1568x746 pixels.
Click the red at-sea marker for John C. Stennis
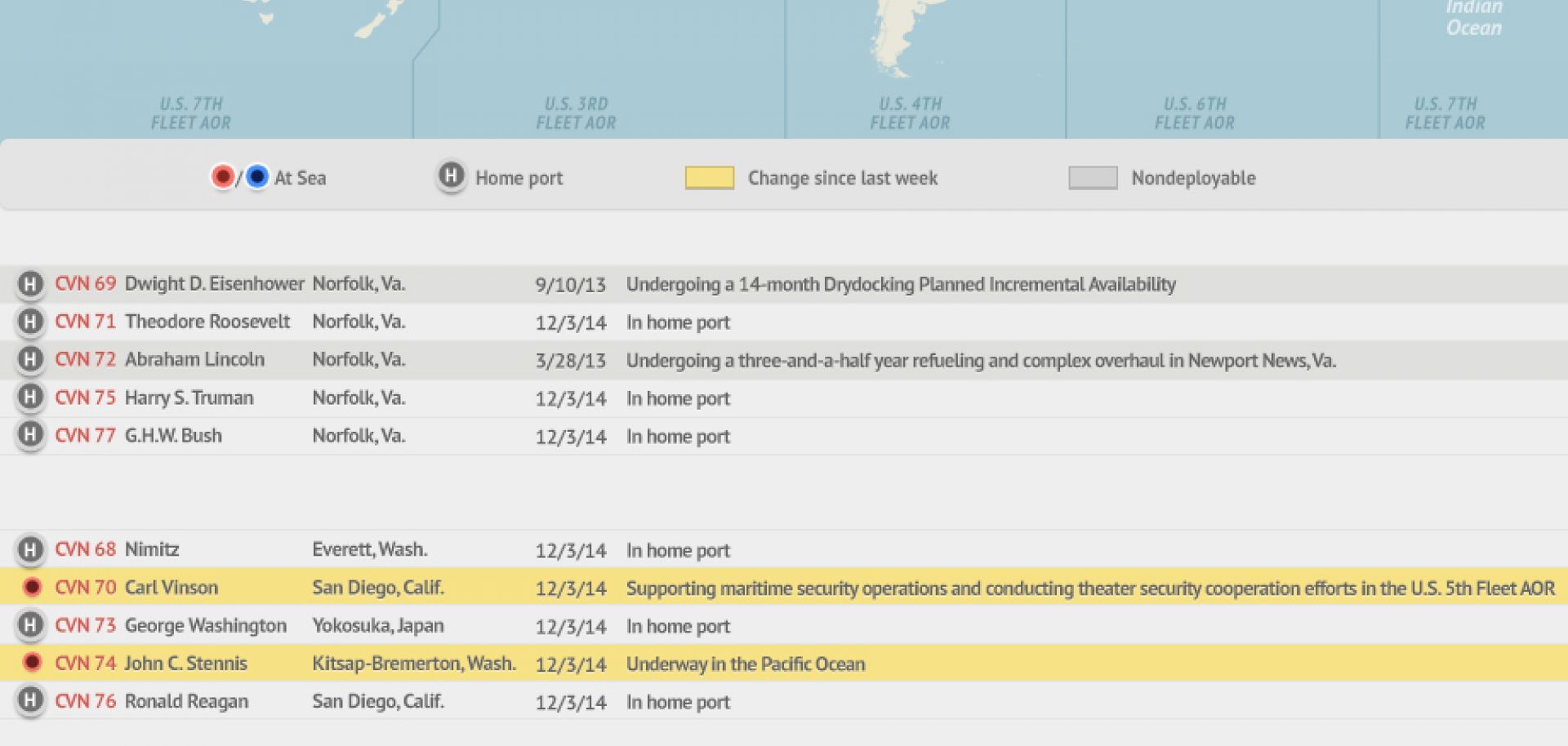32,662
